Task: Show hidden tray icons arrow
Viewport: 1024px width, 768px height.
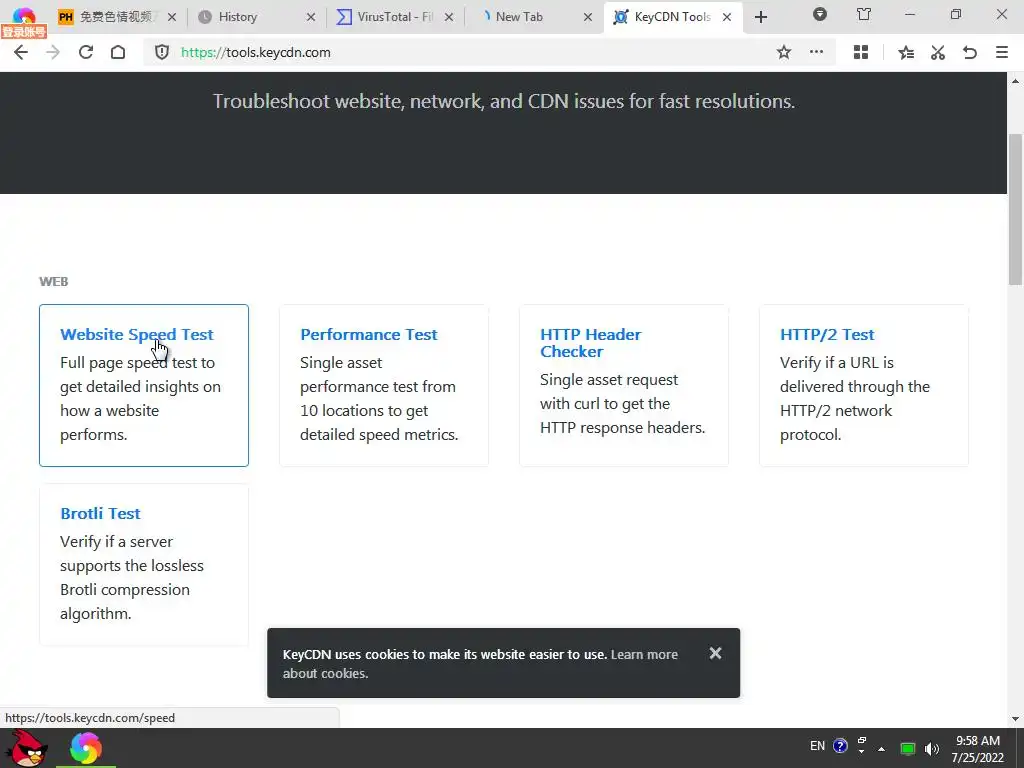Action: tap(882, 748)
